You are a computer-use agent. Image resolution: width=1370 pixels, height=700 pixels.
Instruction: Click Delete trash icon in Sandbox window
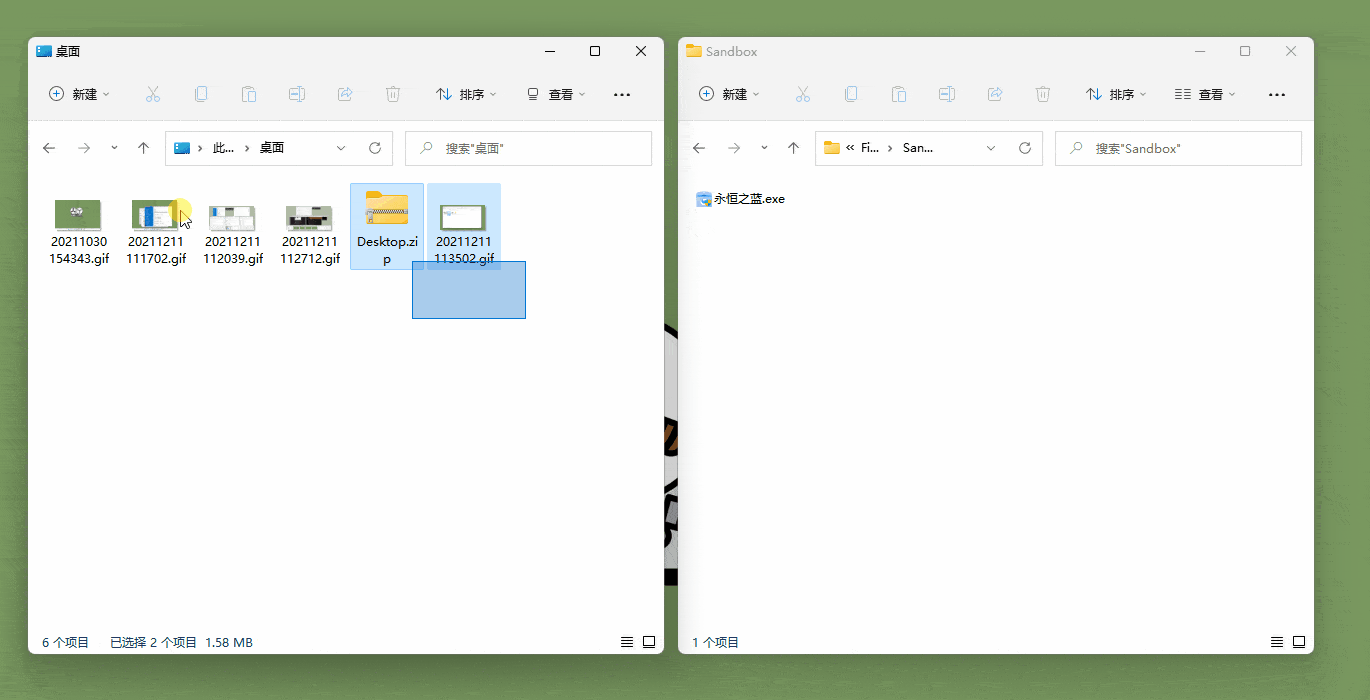[x=1043, y=94]
